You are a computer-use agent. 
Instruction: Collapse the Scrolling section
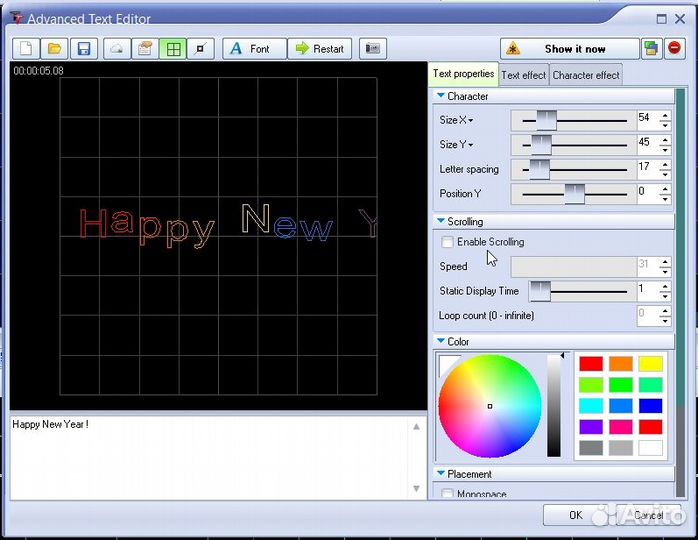(441, 222)
